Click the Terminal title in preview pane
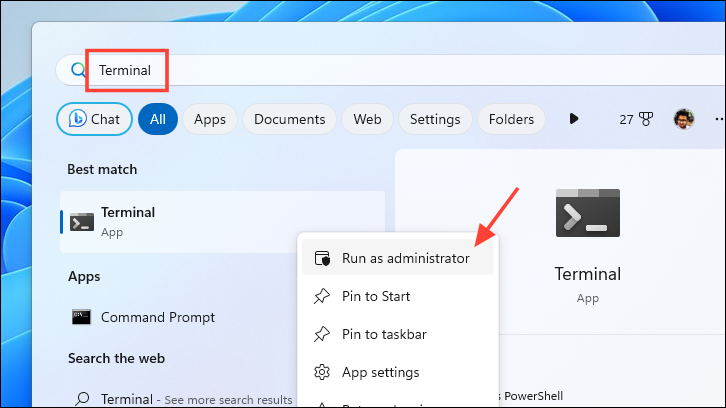 pyautogui.click(x=588, y=274)
